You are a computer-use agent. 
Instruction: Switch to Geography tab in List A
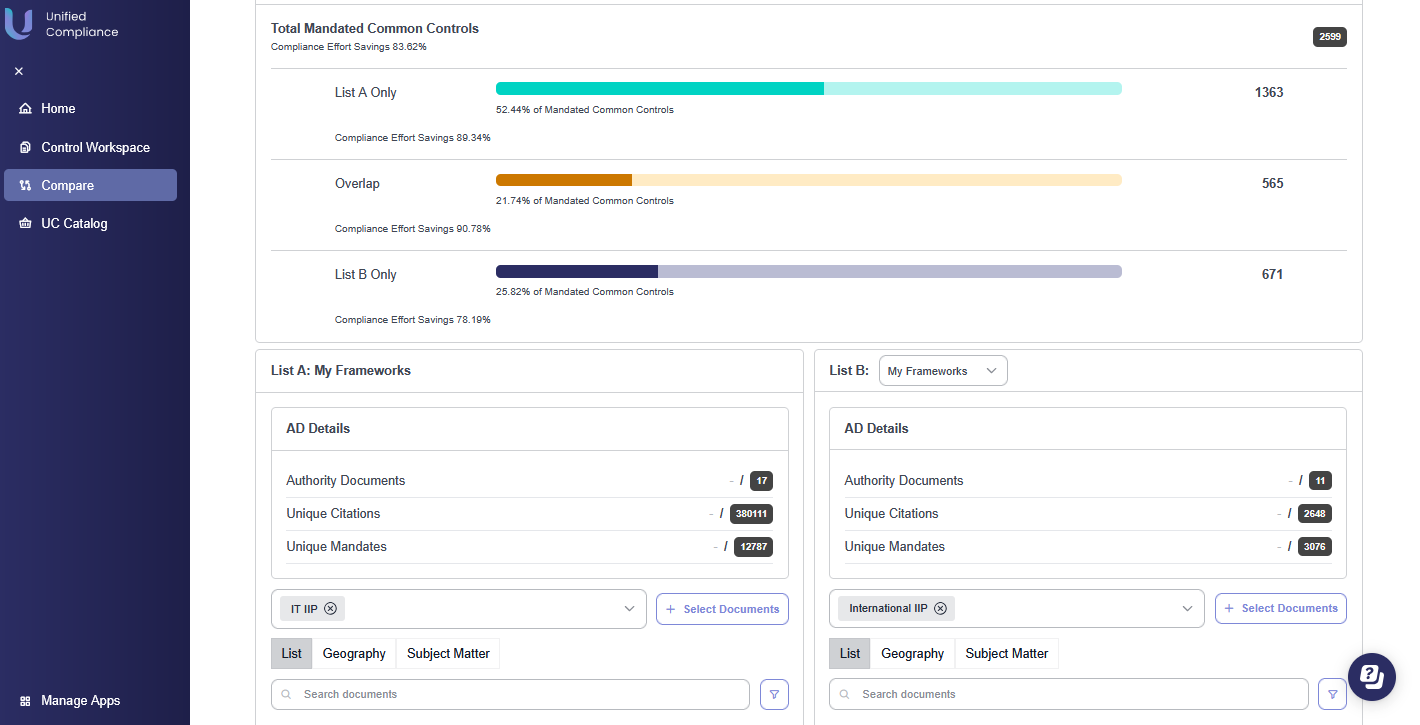[354, 653]
